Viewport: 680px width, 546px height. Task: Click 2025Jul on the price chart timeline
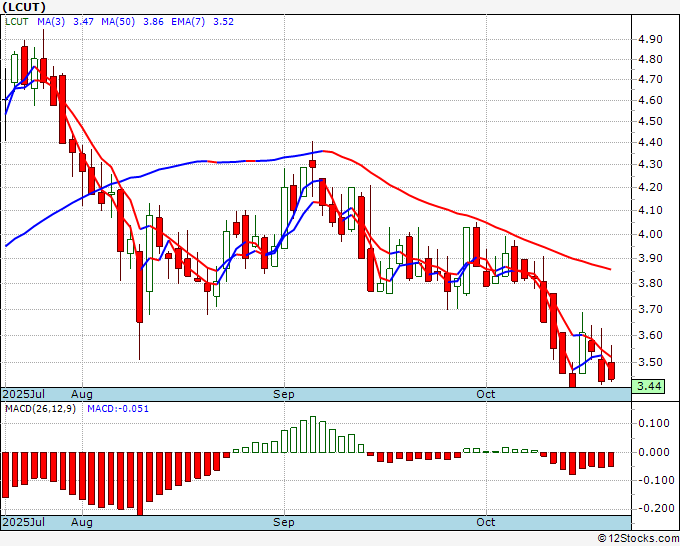24,394
